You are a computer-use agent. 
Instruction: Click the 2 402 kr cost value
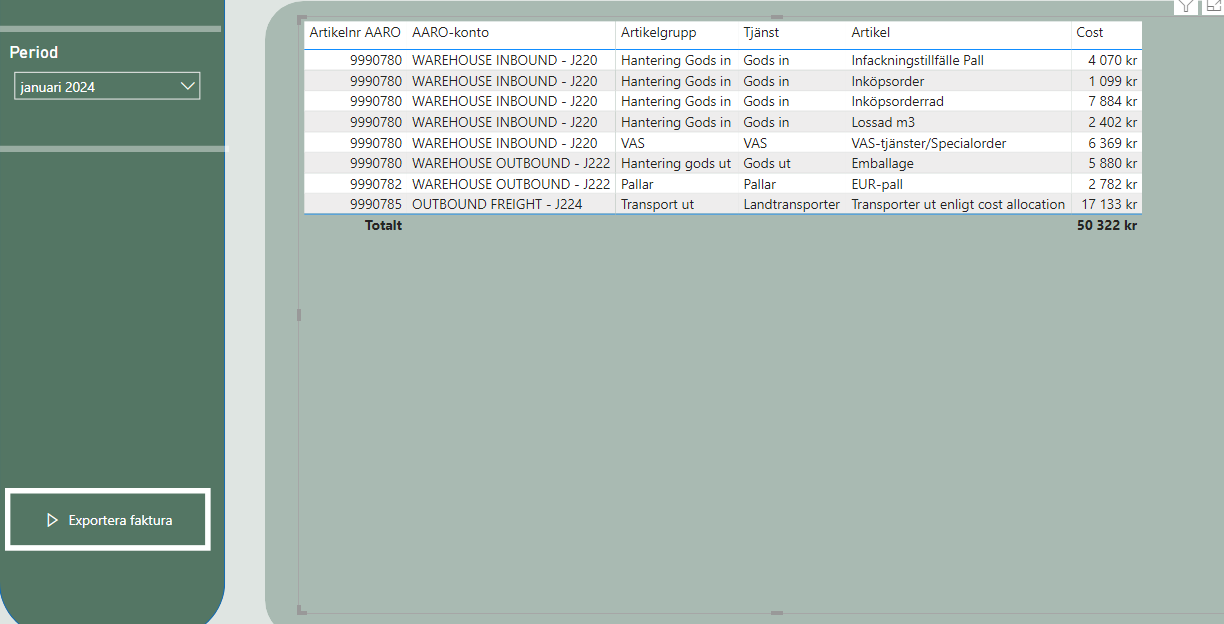1112,122
